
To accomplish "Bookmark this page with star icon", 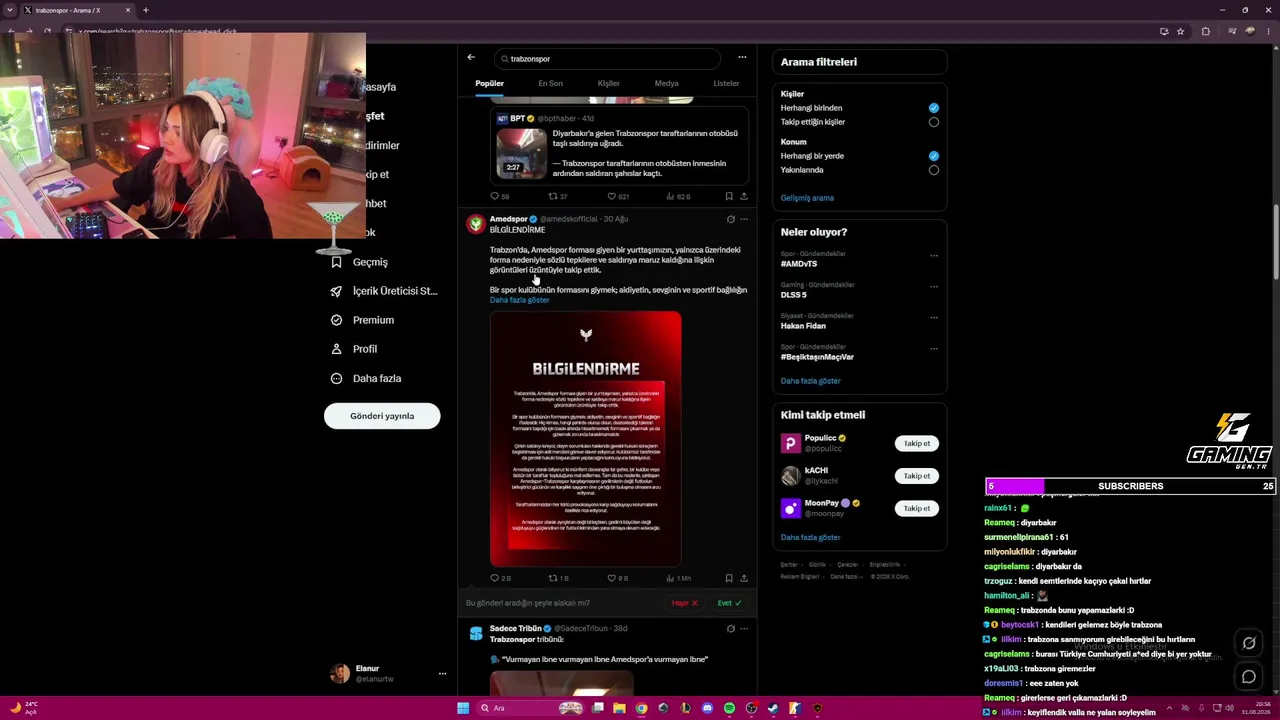I will tap(1181, 31).
